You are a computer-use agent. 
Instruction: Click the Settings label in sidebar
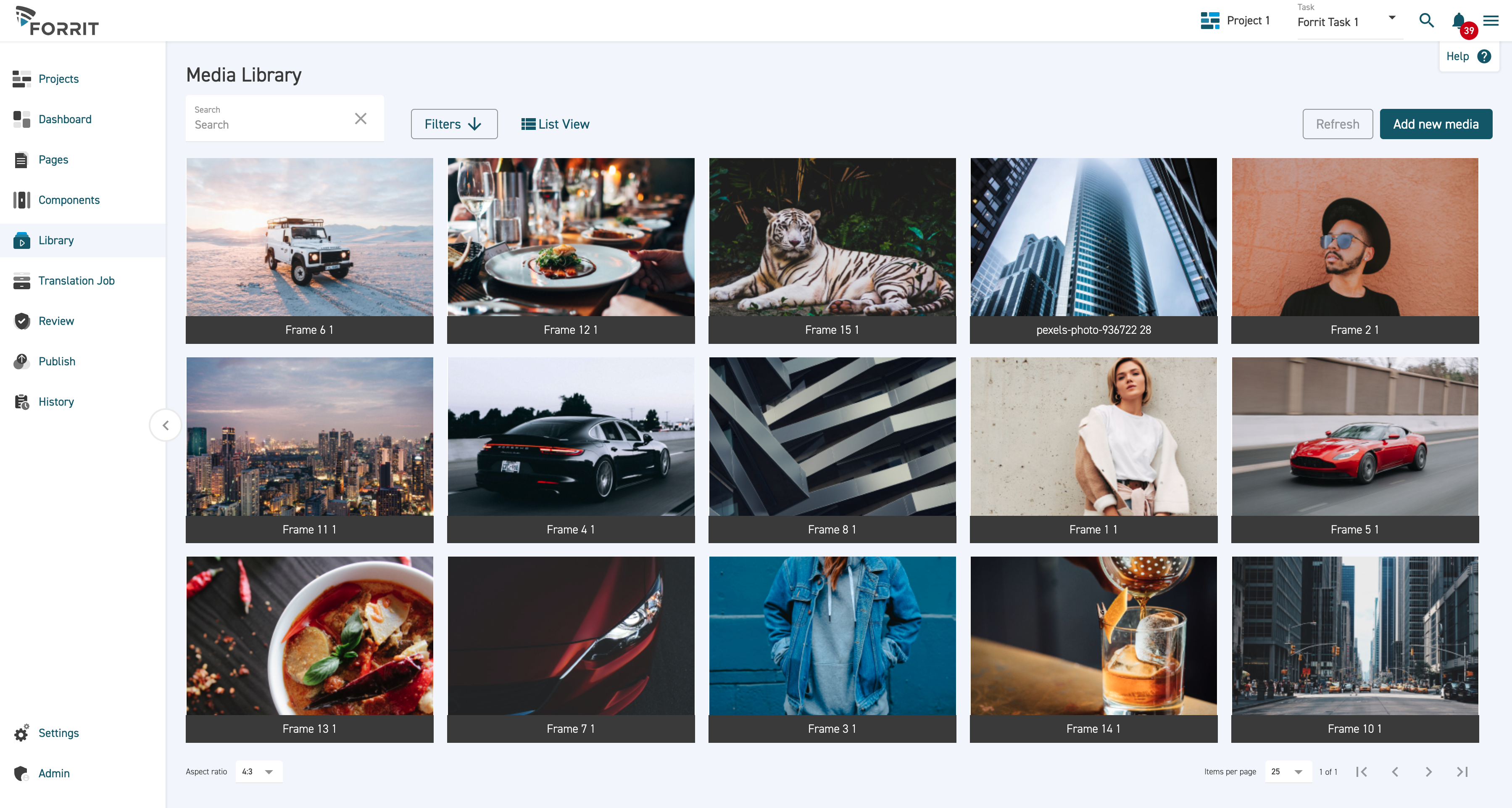coord(59,733)
